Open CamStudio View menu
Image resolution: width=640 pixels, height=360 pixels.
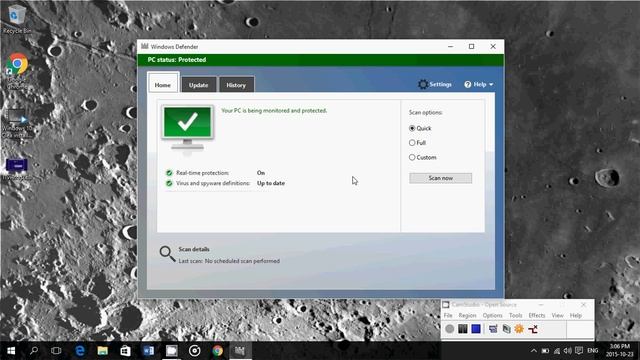click(558, 316)
